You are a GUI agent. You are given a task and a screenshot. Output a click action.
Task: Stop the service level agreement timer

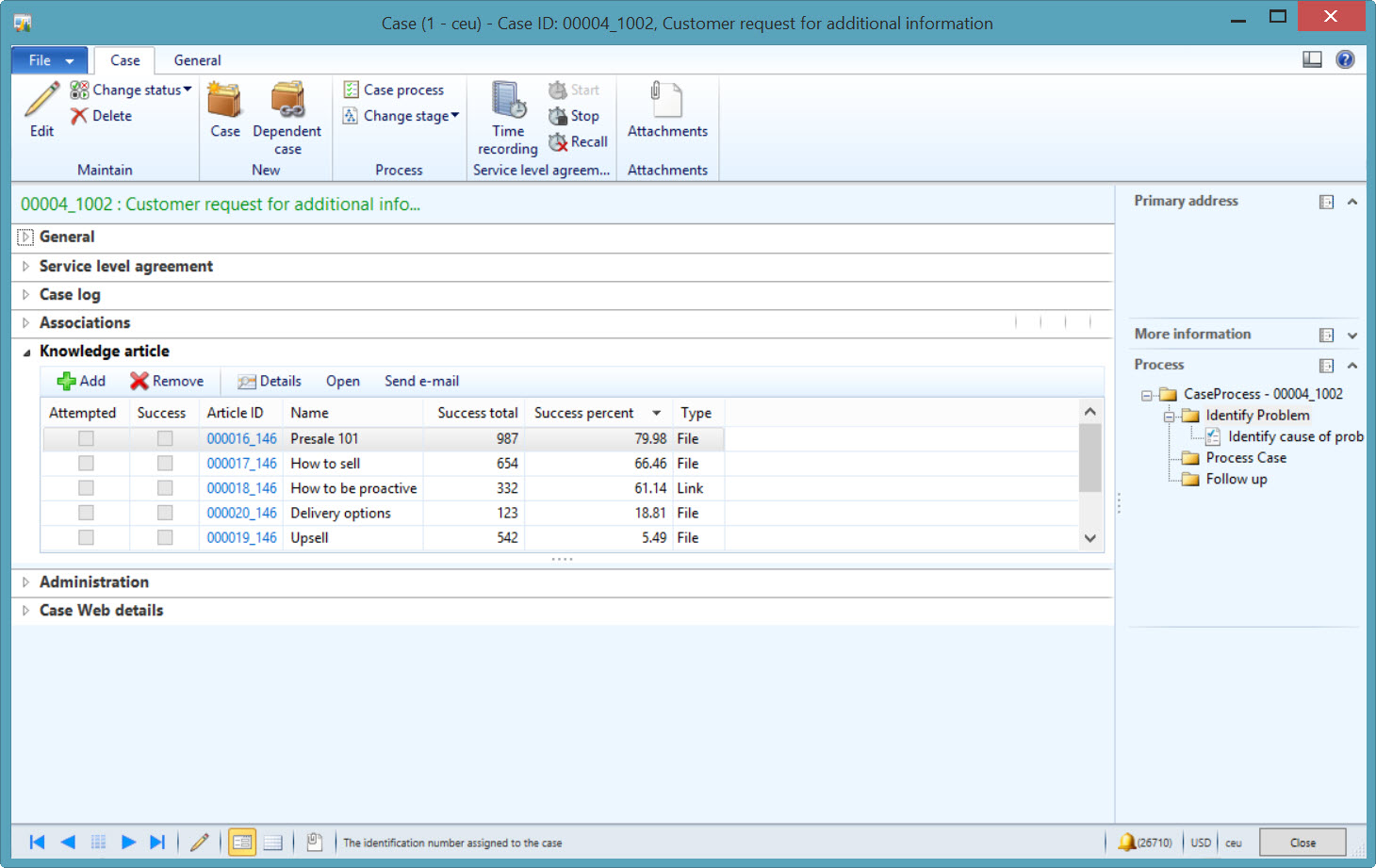pos(574,116)
